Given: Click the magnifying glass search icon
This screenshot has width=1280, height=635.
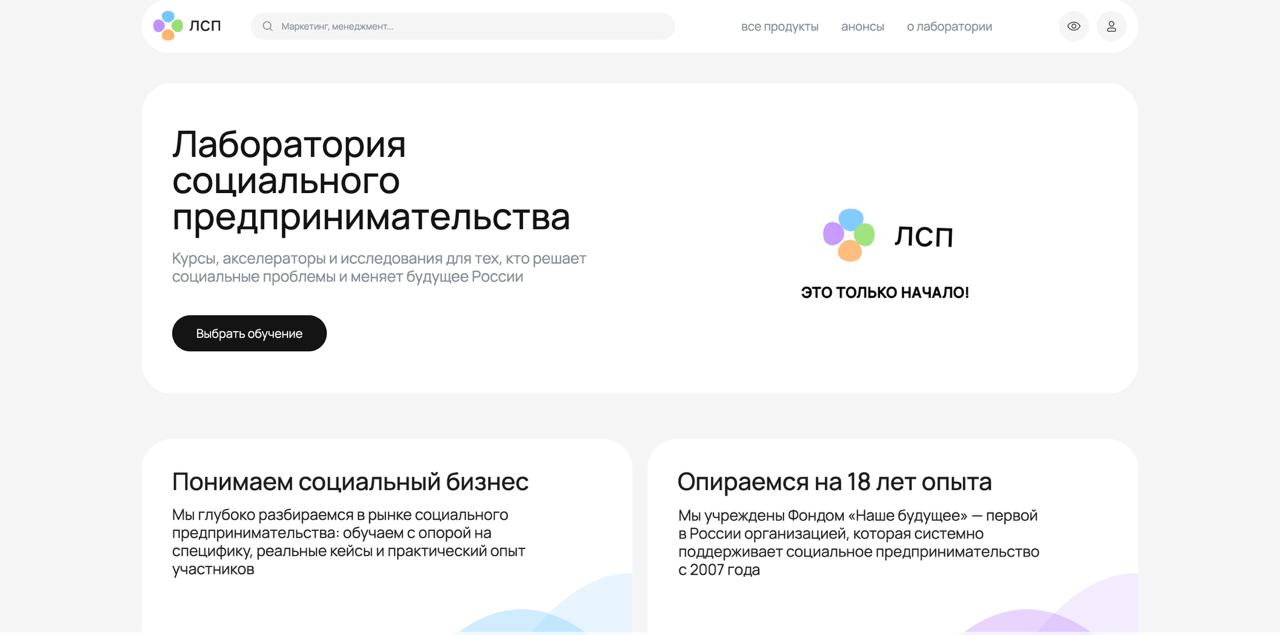Looking at the screenshot, I should pyautogui.click(x=268, y=27).
